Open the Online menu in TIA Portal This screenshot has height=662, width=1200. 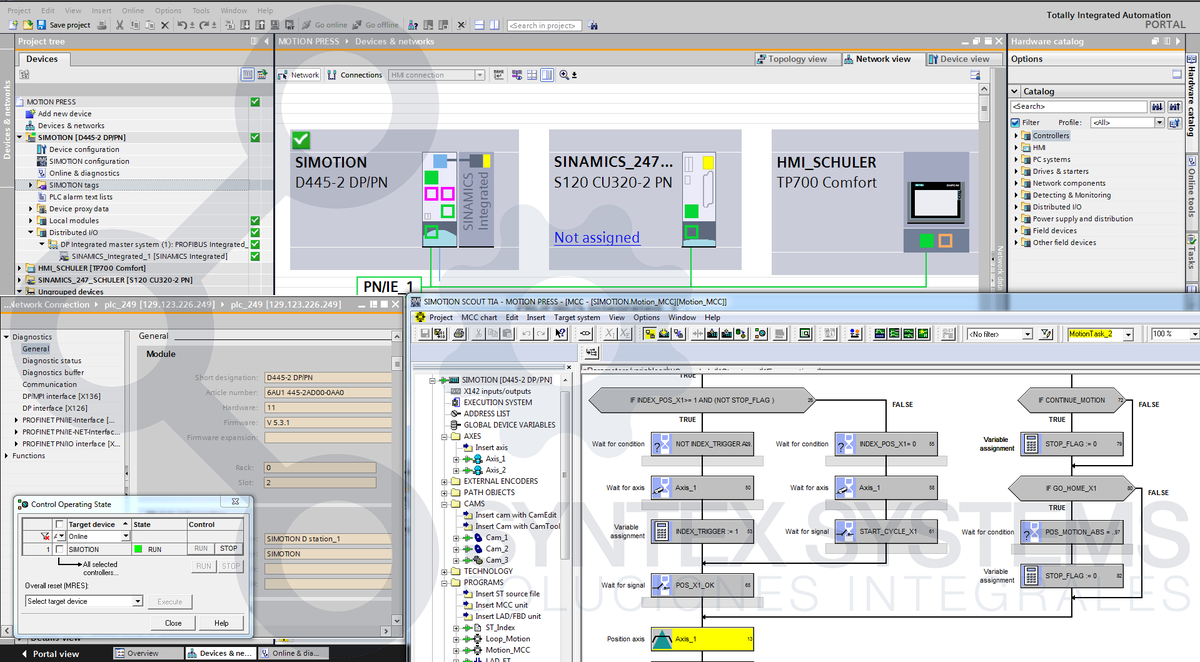[x=133, y=10]
